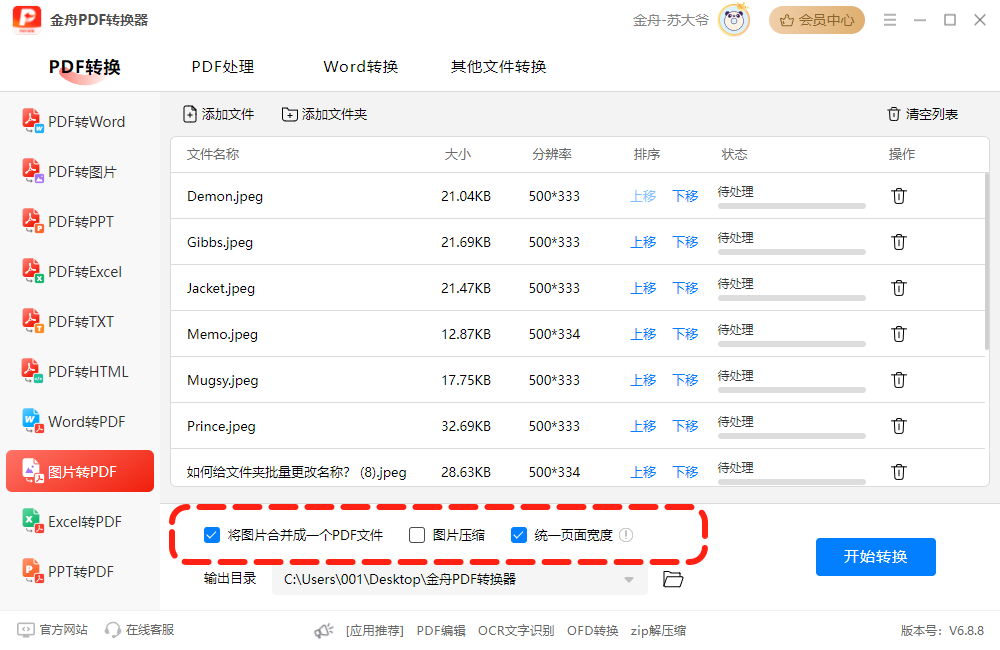This screenshot has width=1000, height=650.
Task: Click the info icon beside 统一页面宽度
Action: click(626, 535)
